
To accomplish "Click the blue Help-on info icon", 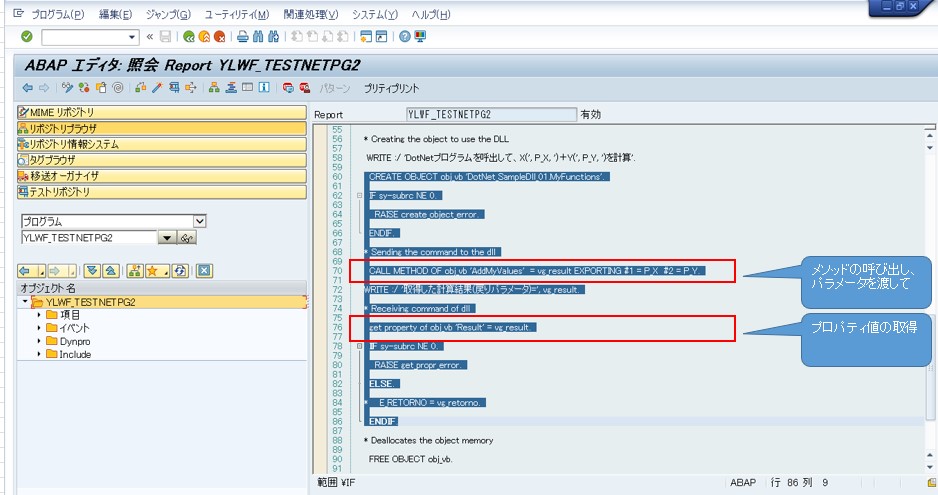I will click(264, 88).
